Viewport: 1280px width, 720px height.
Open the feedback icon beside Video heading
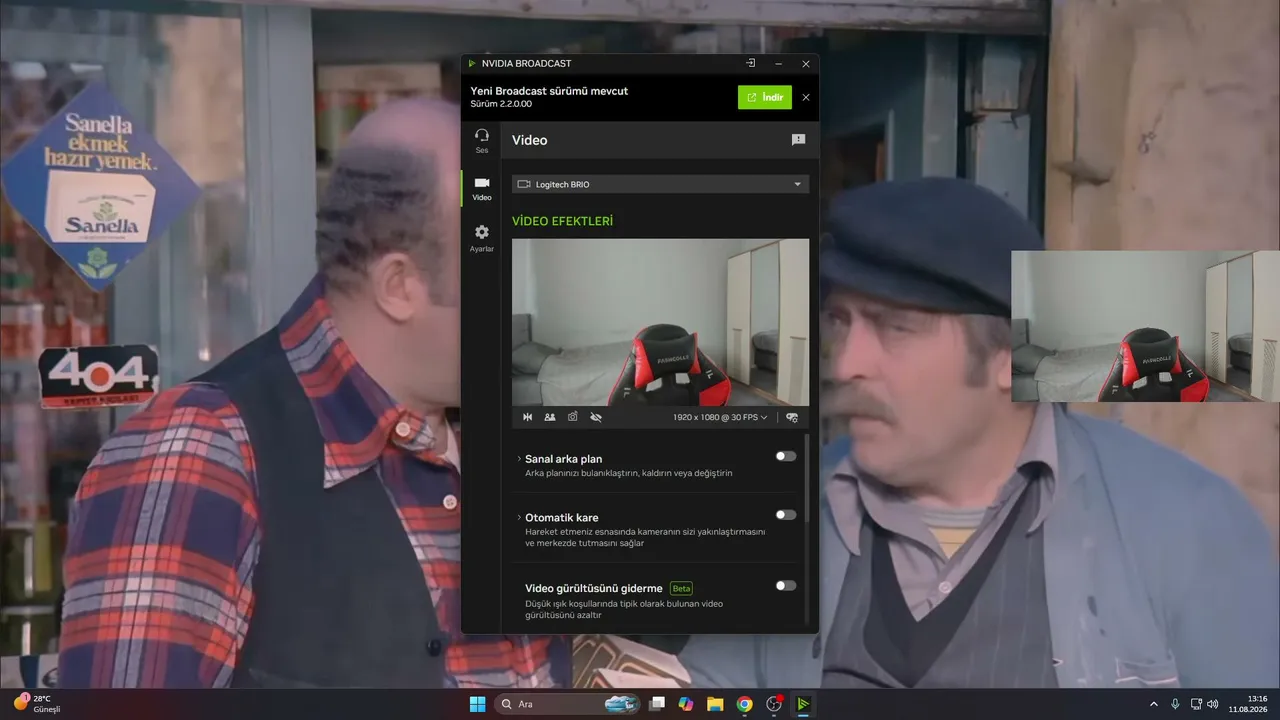click(798, 140)
